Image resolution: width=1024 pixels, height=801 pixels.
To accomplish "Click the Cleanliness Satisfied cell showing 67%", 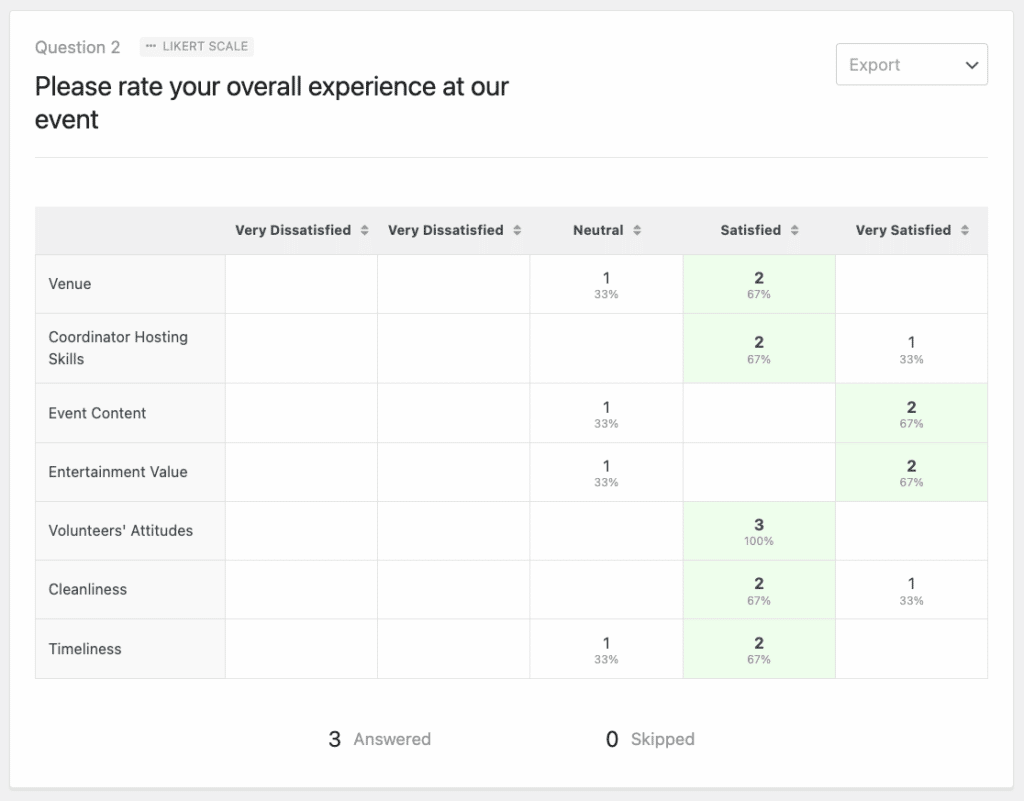I will tap(758, 590).
